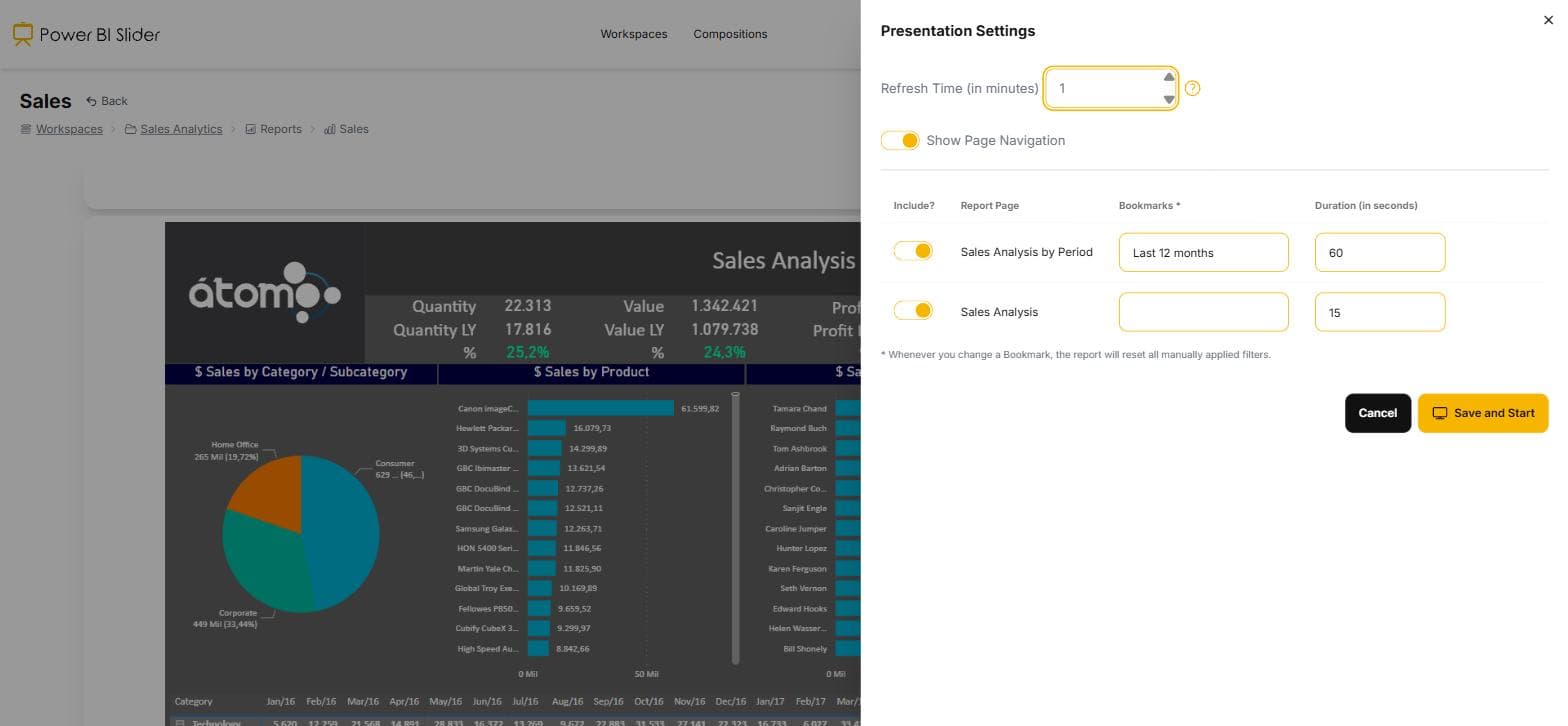Image resolution: width=1568 pixels, height=726 pixels.
Task: Click the duration field showing 15
Action: point(1380,312)
